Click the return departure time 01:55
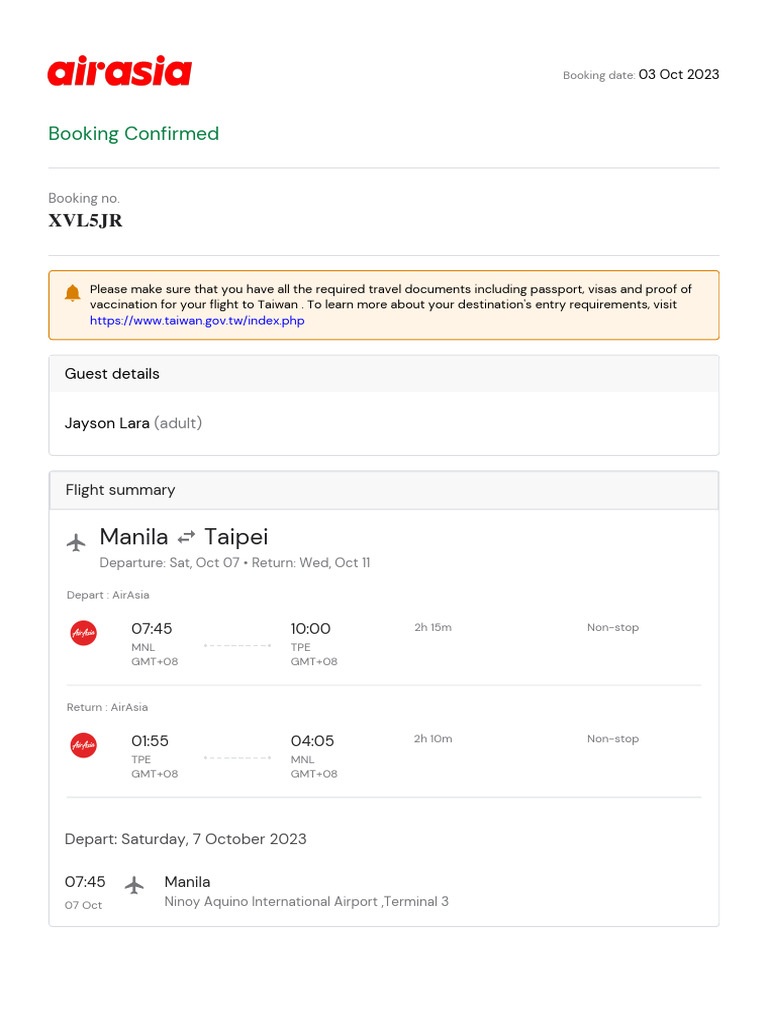This screenshot has height=1024, width=768. [x=150, y=741]
